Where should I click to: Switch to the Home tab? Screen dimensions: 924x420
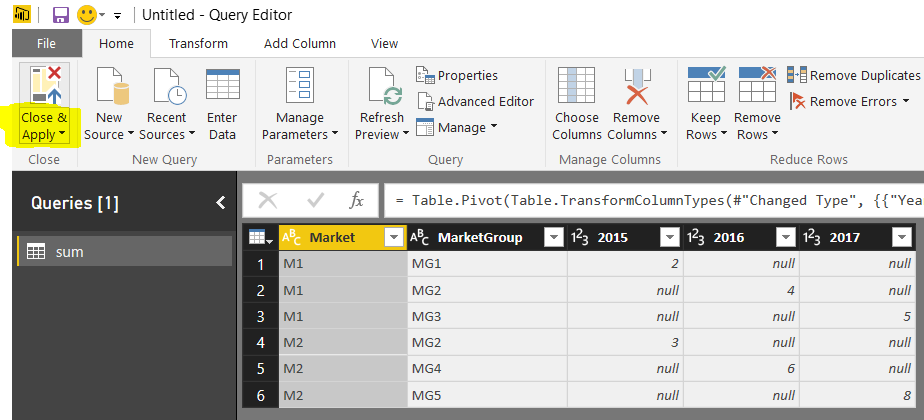pyautogui.click(x=116, y=44)
